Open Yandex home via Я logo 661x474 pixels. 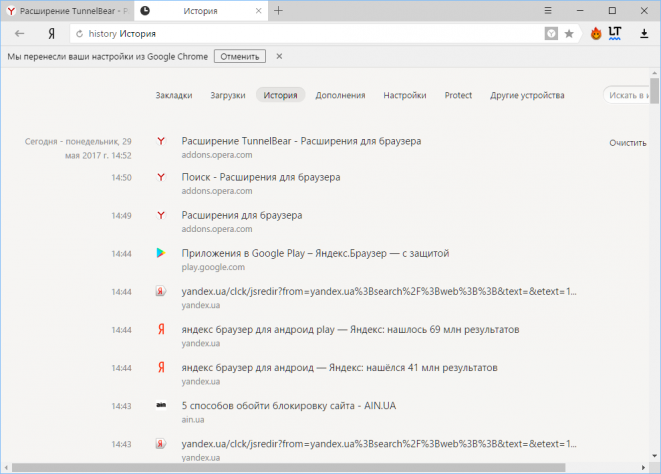pyautogui.click(x=51, y=34)
